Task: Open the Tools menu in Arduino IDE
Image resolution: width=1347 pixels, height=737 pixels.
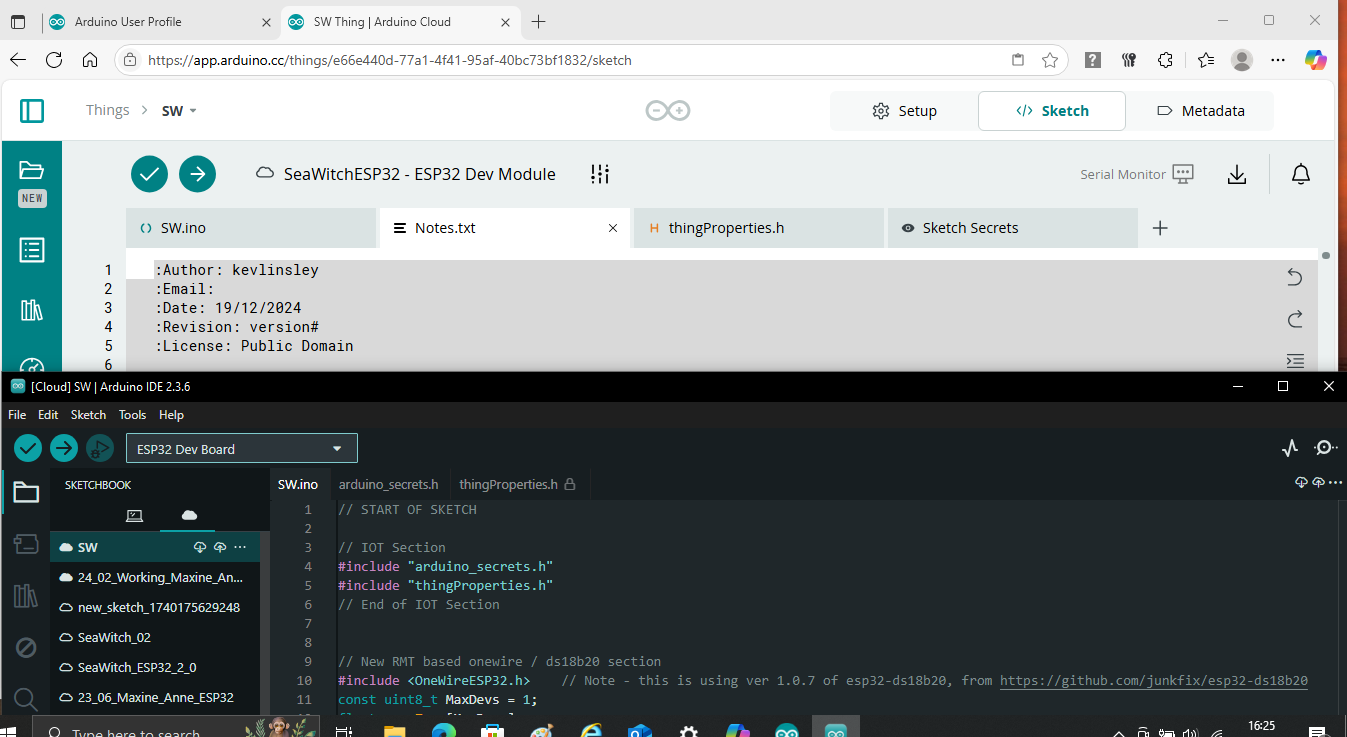Action: tap(132, 414)
